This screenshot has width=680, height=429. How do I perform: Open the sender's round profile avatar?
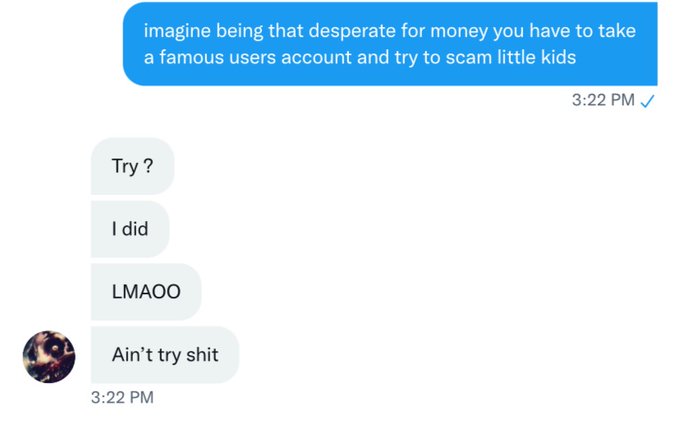pyautogui.click(x=49, y=357)
